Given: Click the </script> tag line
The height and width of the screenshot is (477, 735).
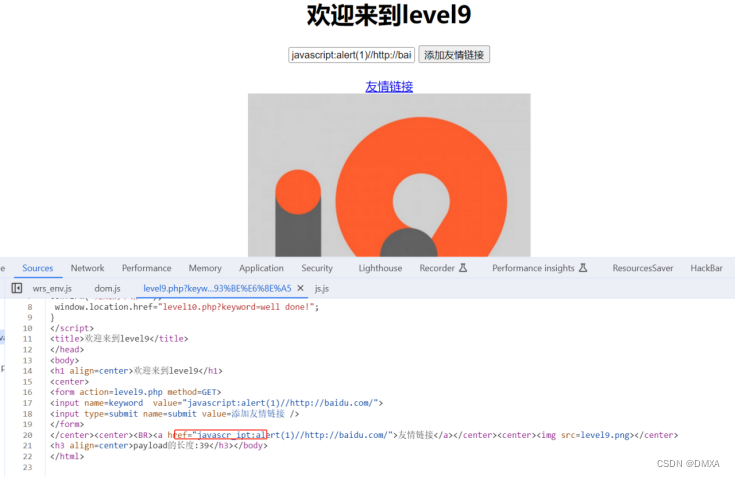Looking at the screenshot, I should pos(72,328).
